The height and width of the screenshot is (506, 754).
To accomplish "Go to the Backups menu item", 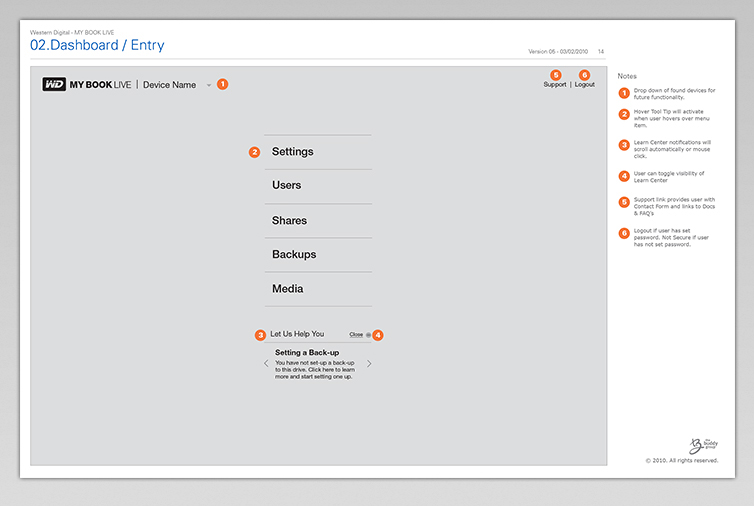I will coord(318,254).
